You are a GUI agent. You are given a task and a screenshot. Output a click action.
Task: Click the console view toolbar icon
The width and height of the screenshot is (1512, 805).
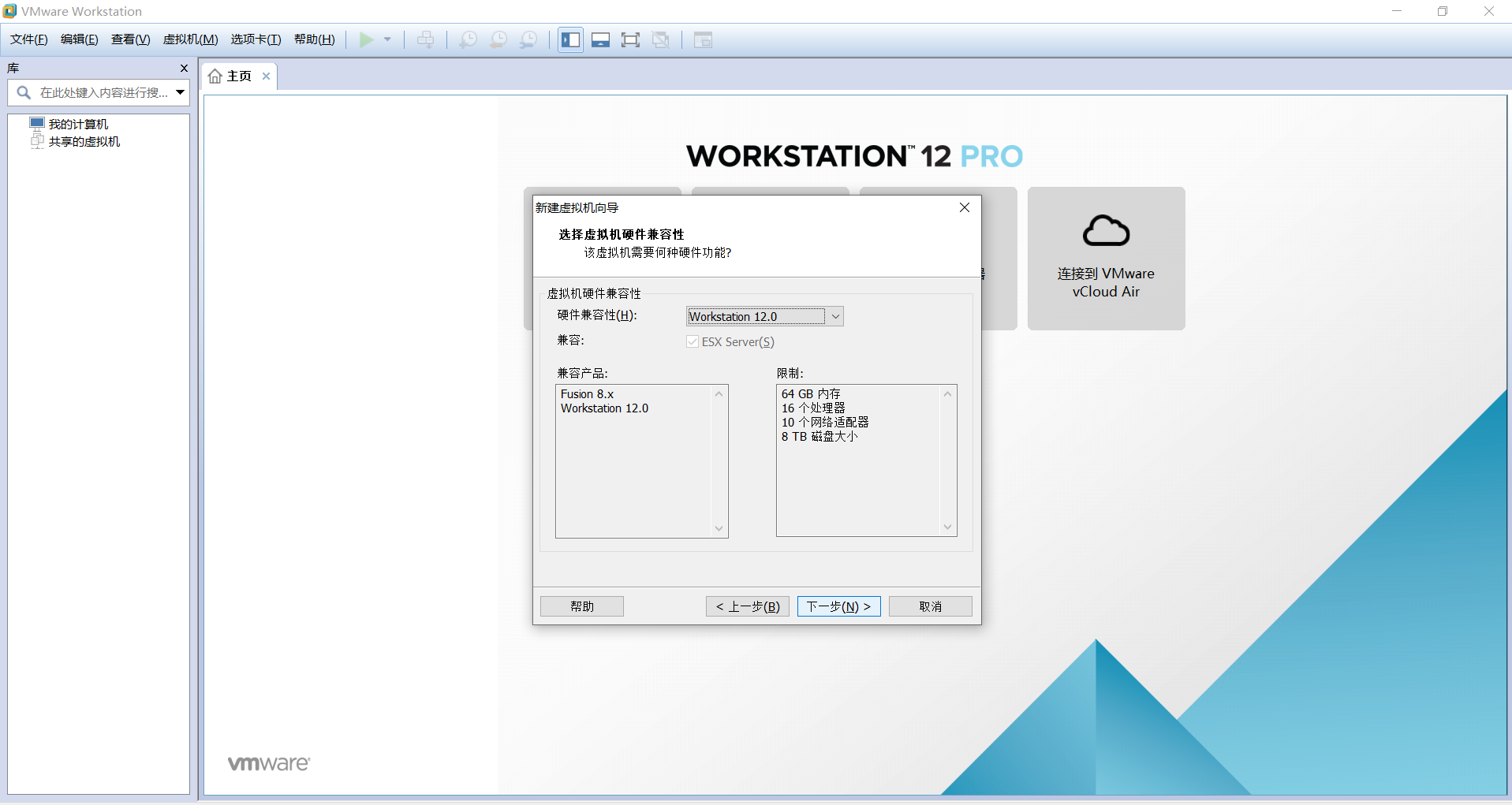[x=703, y=39]
